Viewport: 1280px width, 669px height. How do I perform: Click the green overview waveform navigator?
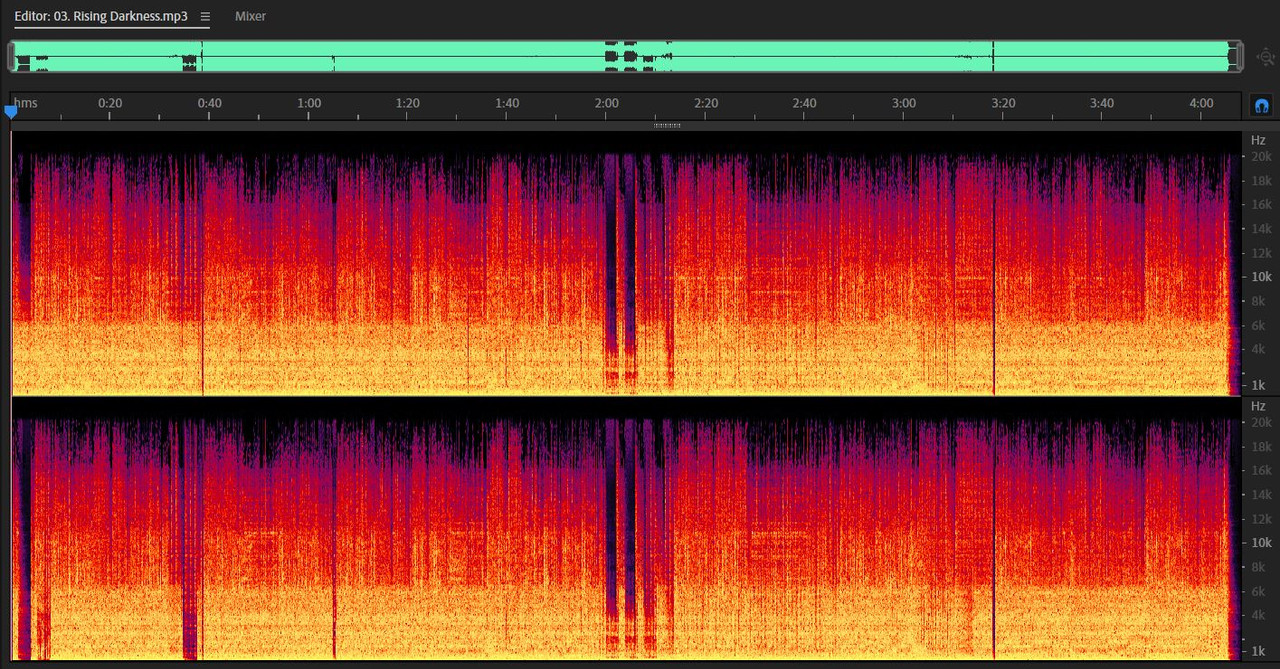pos(625,57)
